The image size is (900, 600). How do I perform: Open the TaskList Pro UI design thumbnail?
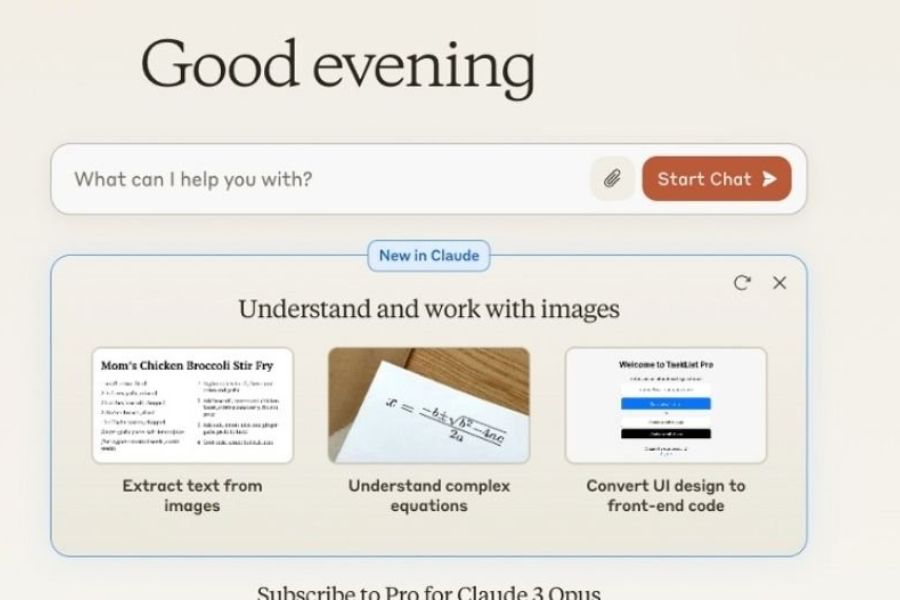[x=666, y=405]
